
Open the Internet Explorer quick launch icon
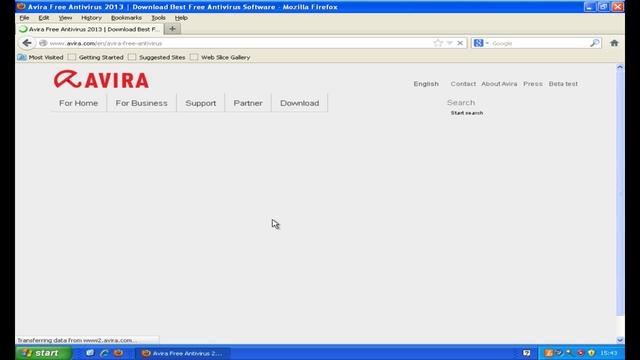click(x=104, y=353)
